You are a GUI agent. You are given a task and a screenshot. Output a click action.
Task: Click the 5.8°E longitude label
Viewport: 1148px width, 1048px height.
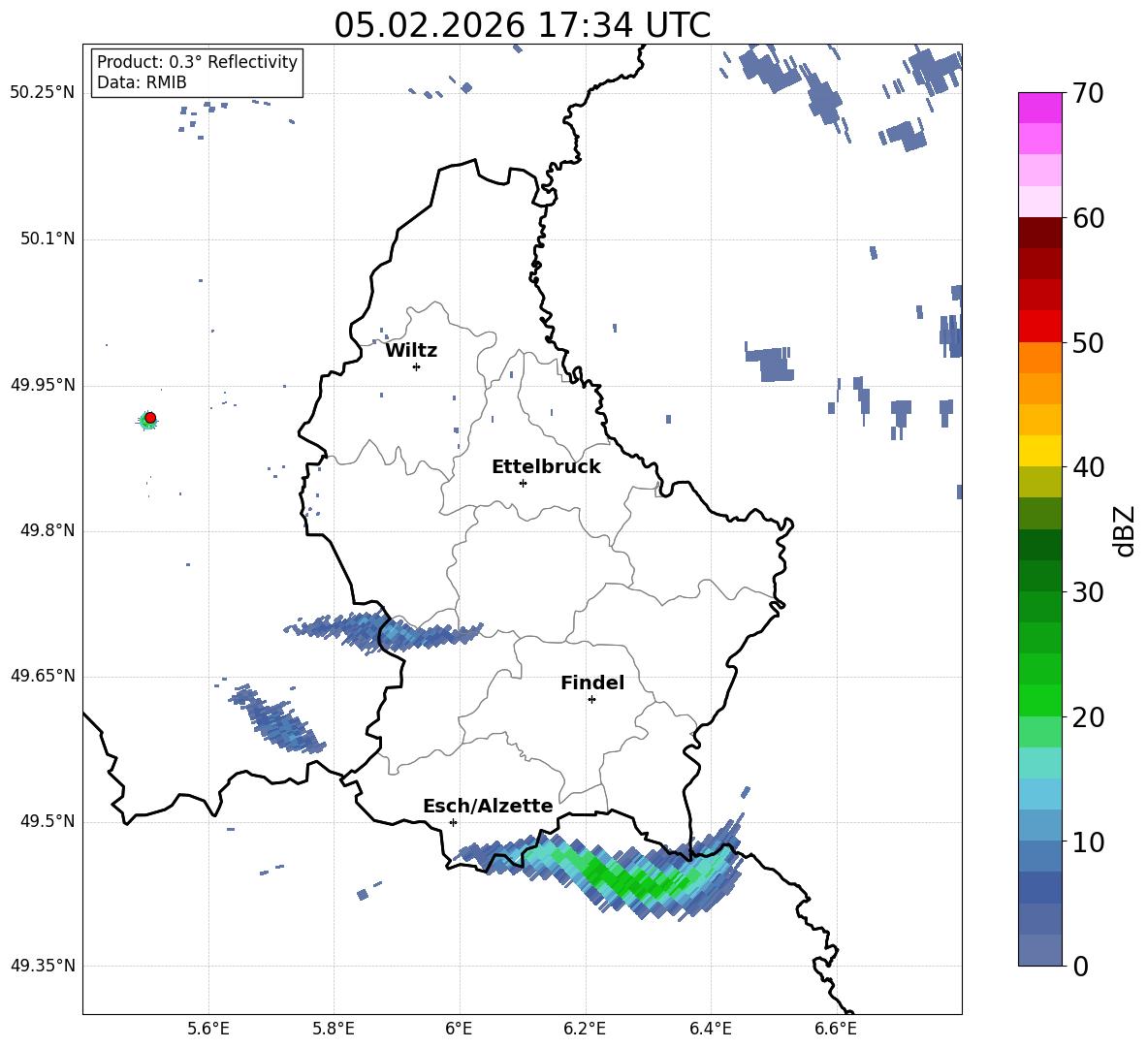(x=334, y=1029)
